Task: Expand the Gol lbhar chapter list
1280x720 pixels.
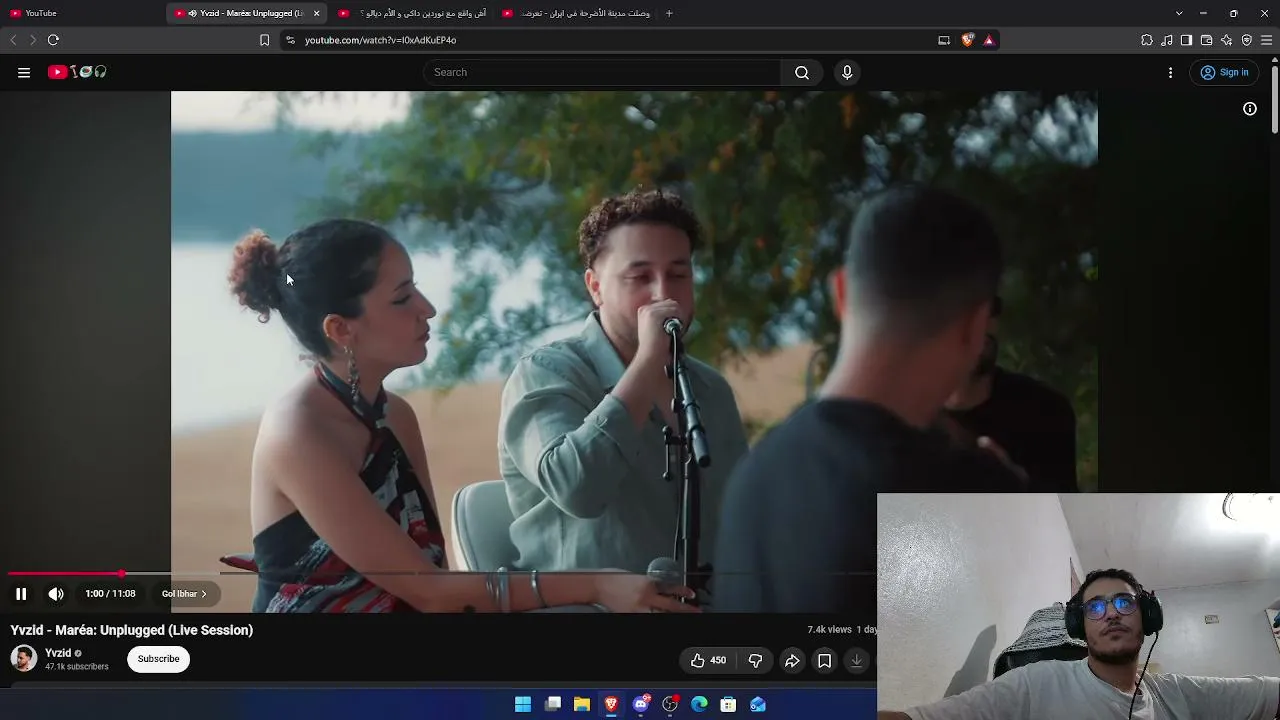Action: pos(185,594)
